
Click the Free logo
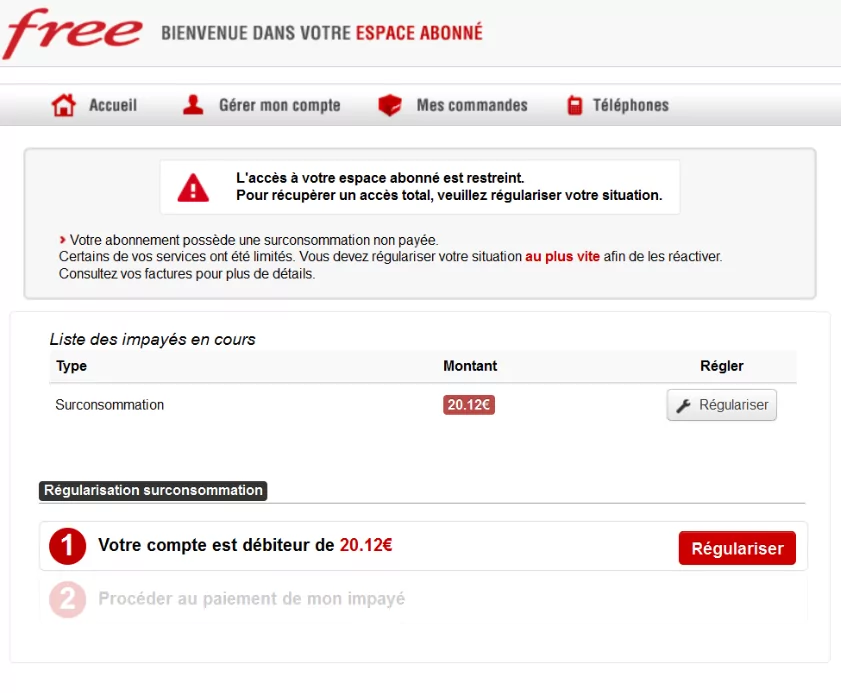(x=72, y=33)
